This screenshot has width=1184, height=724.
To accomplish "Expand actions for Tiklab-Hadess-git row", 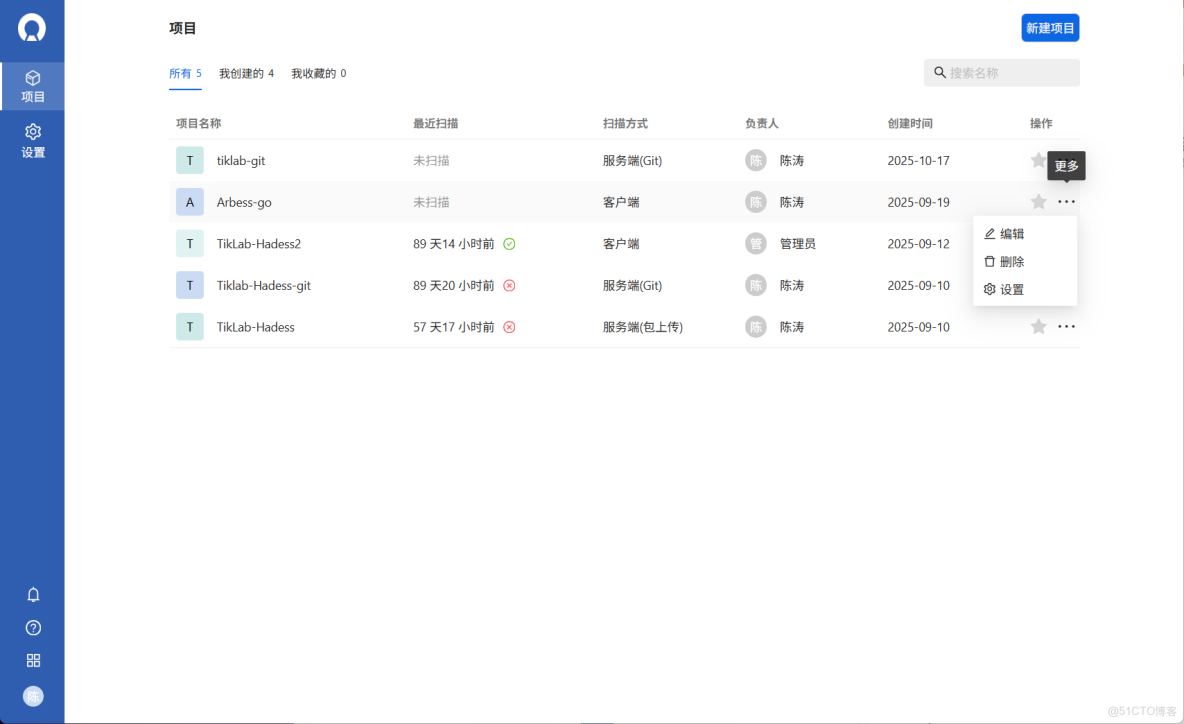I will click(1067, 285).
